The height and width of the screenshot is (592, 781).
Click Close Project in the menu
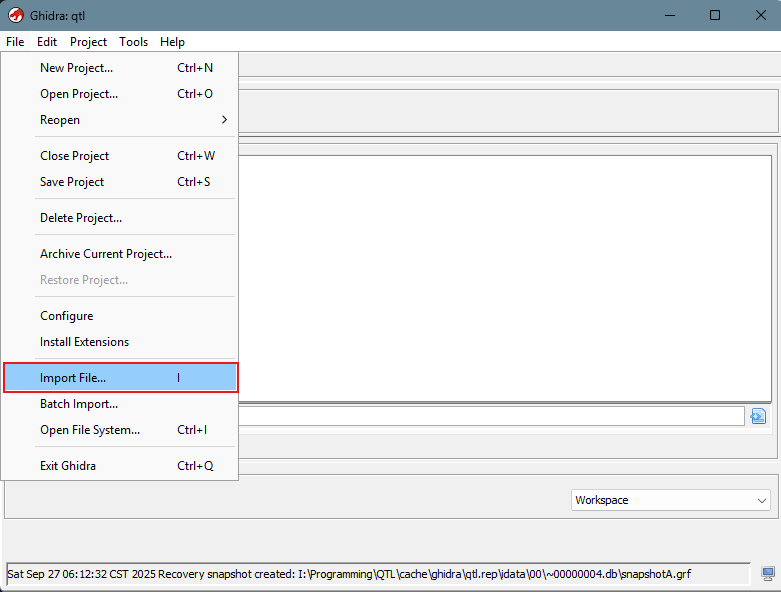[x=74, y=156]
